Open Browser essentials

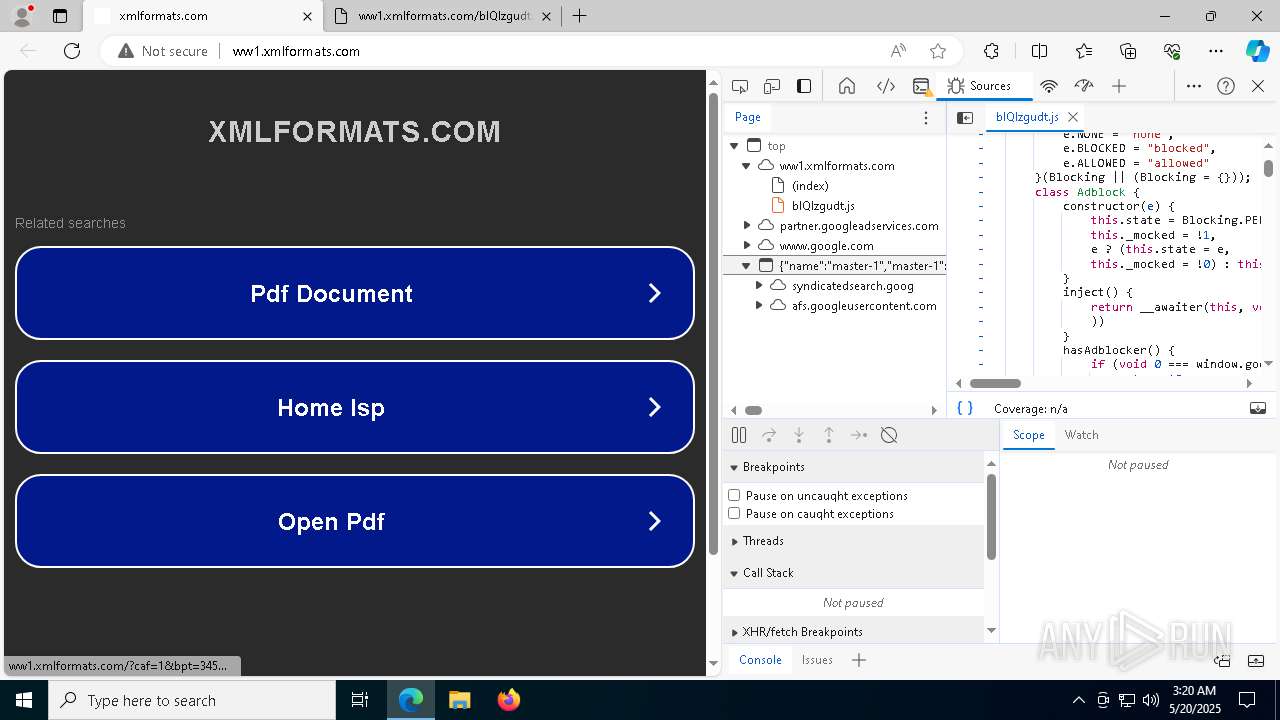click(x=1172, y=51)
